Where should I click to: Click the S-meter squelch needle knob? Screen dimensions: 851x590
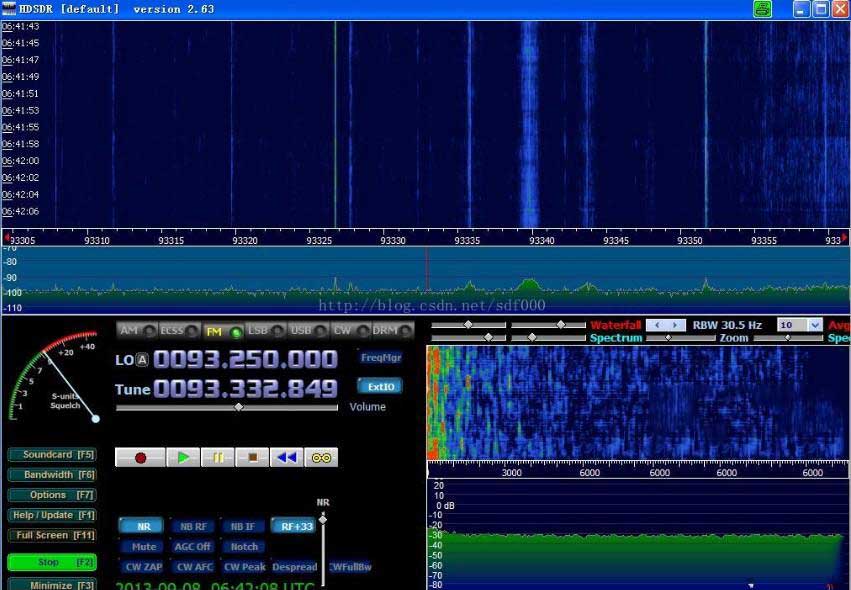(x=96, y=418)
